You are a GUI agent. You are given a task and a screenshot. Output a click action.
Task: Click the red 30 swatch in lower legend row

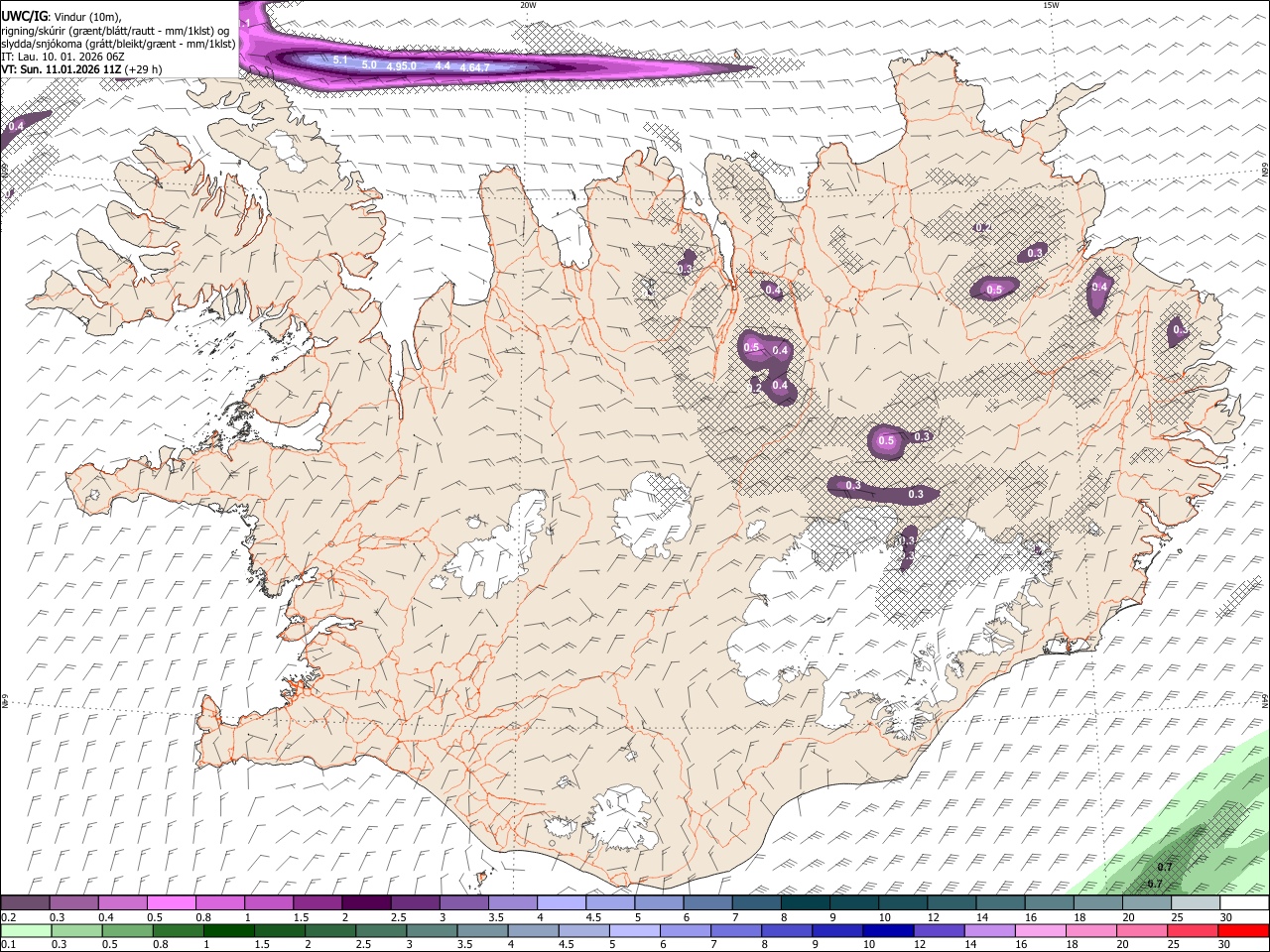pos(1244,931)
